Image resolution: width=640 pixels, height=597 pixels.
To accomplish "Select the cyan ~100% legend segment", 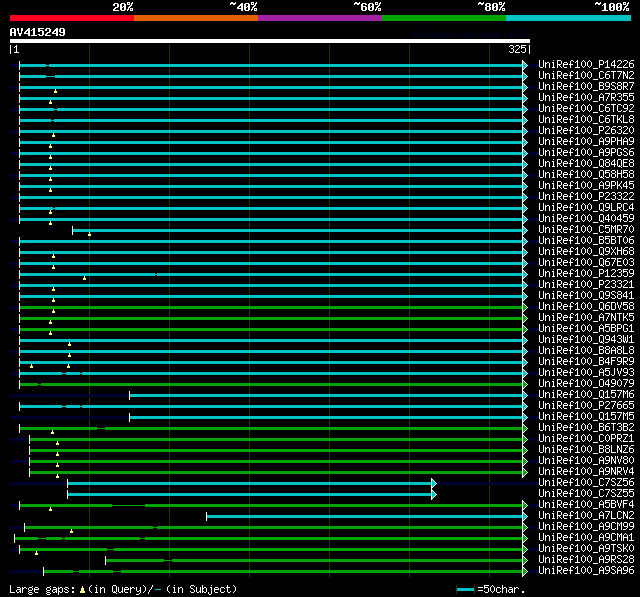I will (x=567, y=18).
